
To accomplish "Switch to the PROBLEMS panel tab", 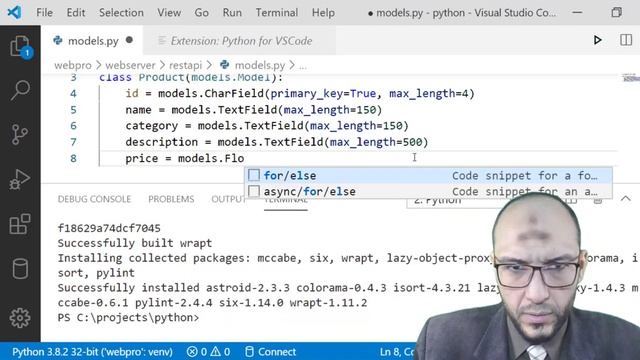I will [x=171, y=199].
